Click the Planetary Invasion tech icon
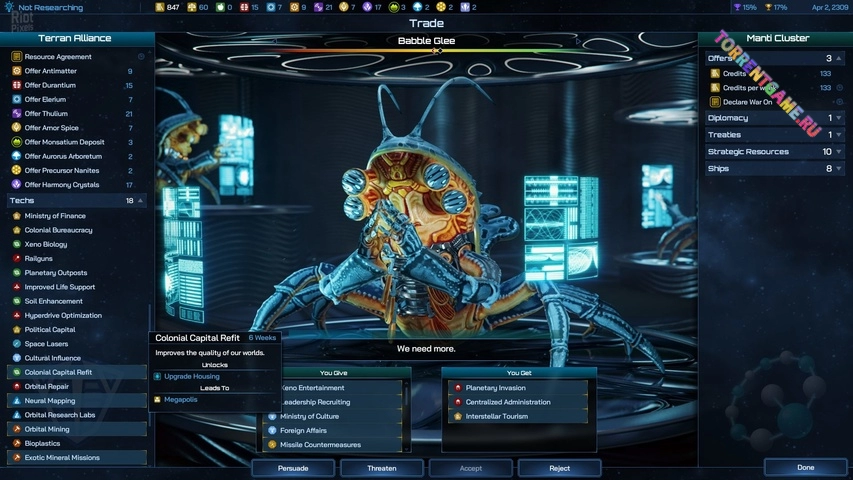Viewport: 853px width, 480px height. [x=458, y=388]
